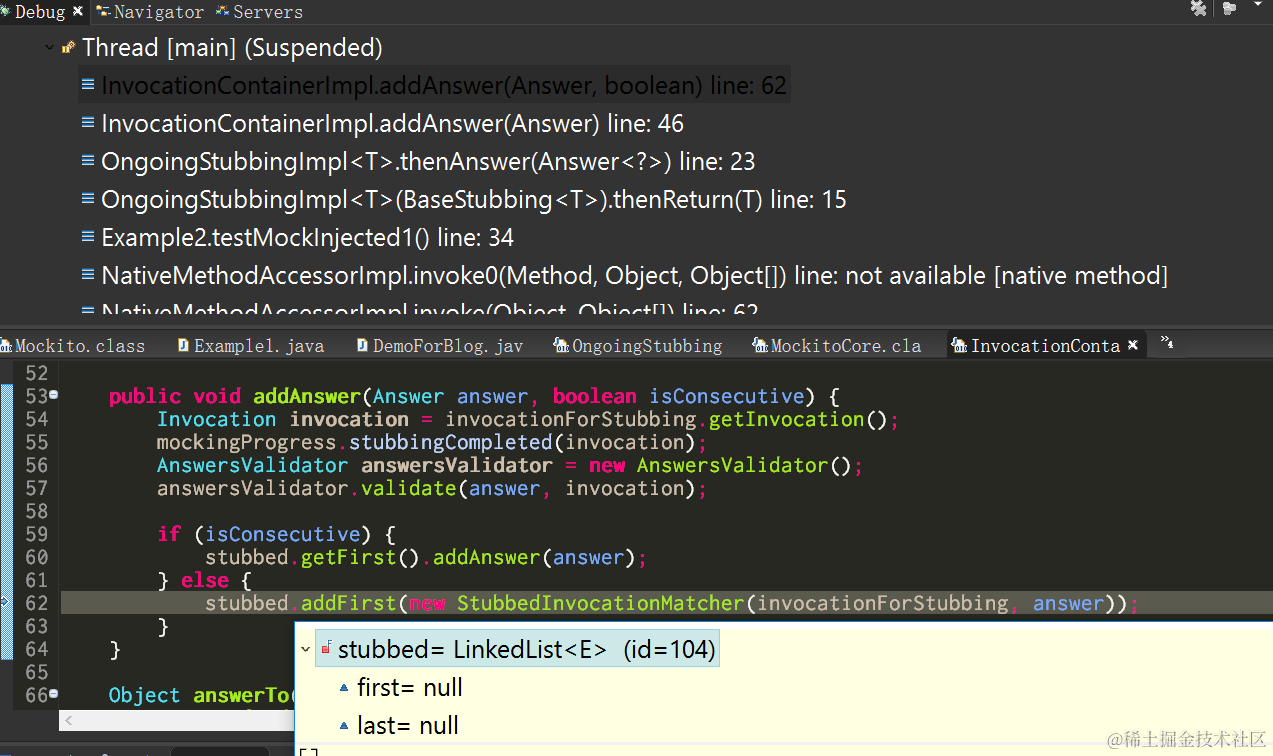Image resolution: width=1273 pixels, height=756 pixels.
Task: Close the Debug view tab
Action: point(78,11)
